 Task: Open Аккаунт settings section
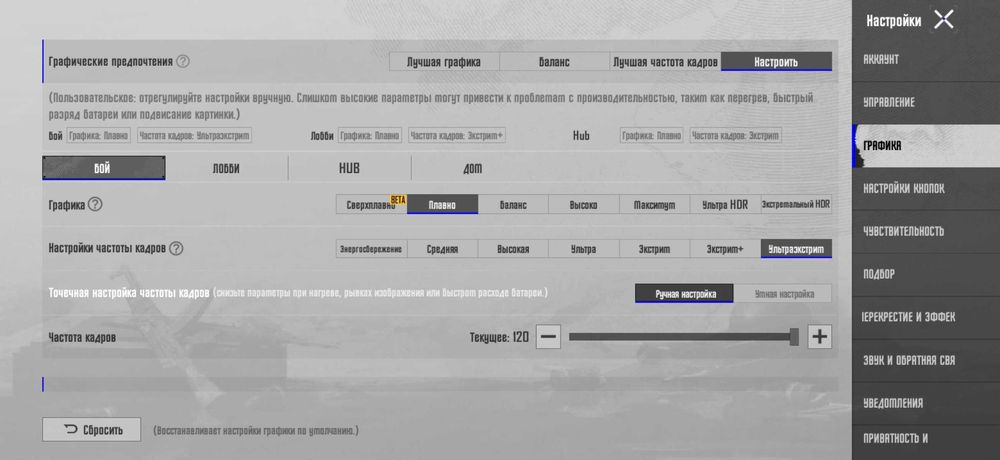[926, 59]
